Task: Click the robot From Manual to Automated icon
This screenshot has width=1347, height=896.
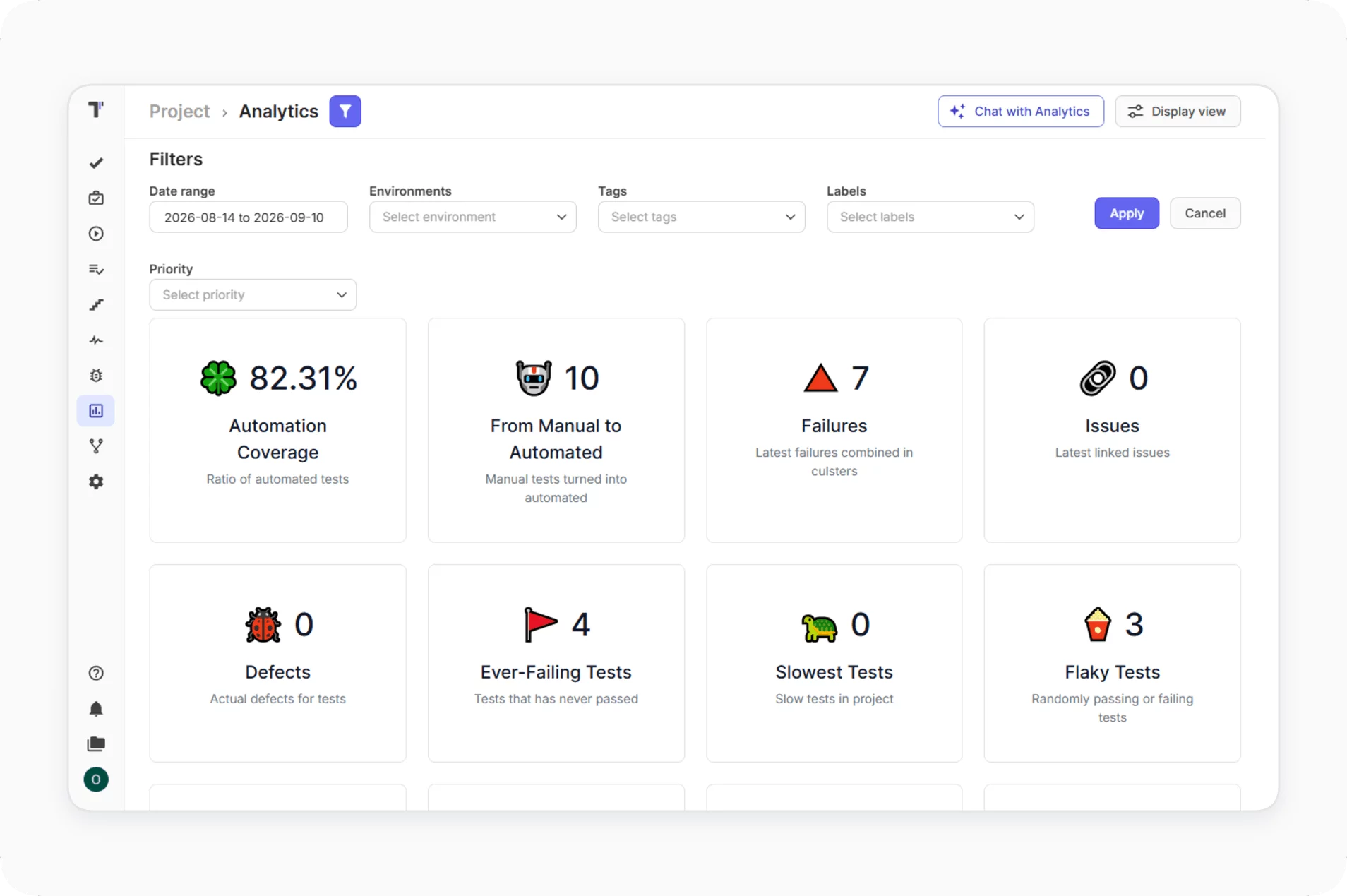Action: (534, 378)
